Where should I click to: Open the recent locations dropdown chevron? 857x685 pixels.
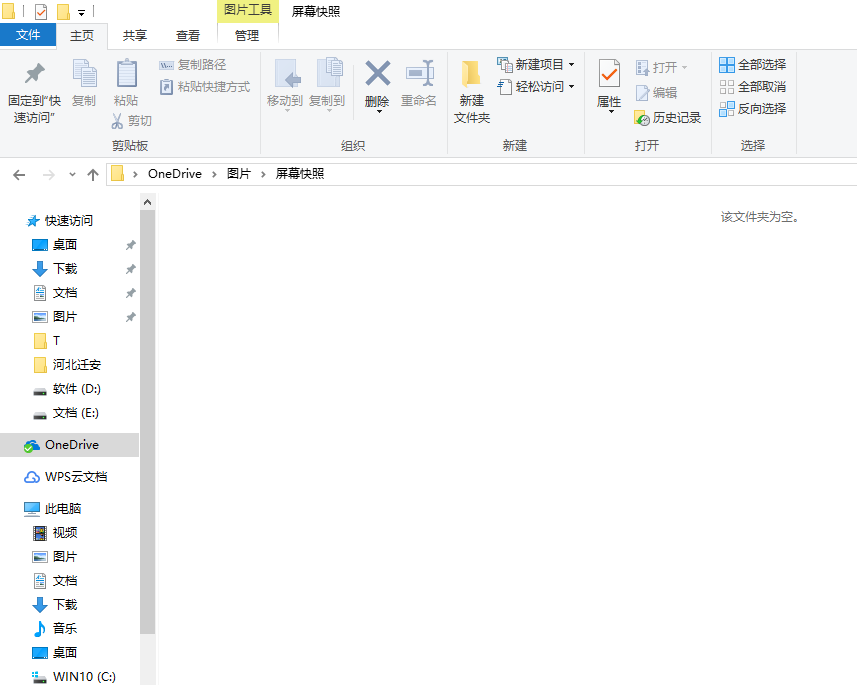[x=72, y=174]
